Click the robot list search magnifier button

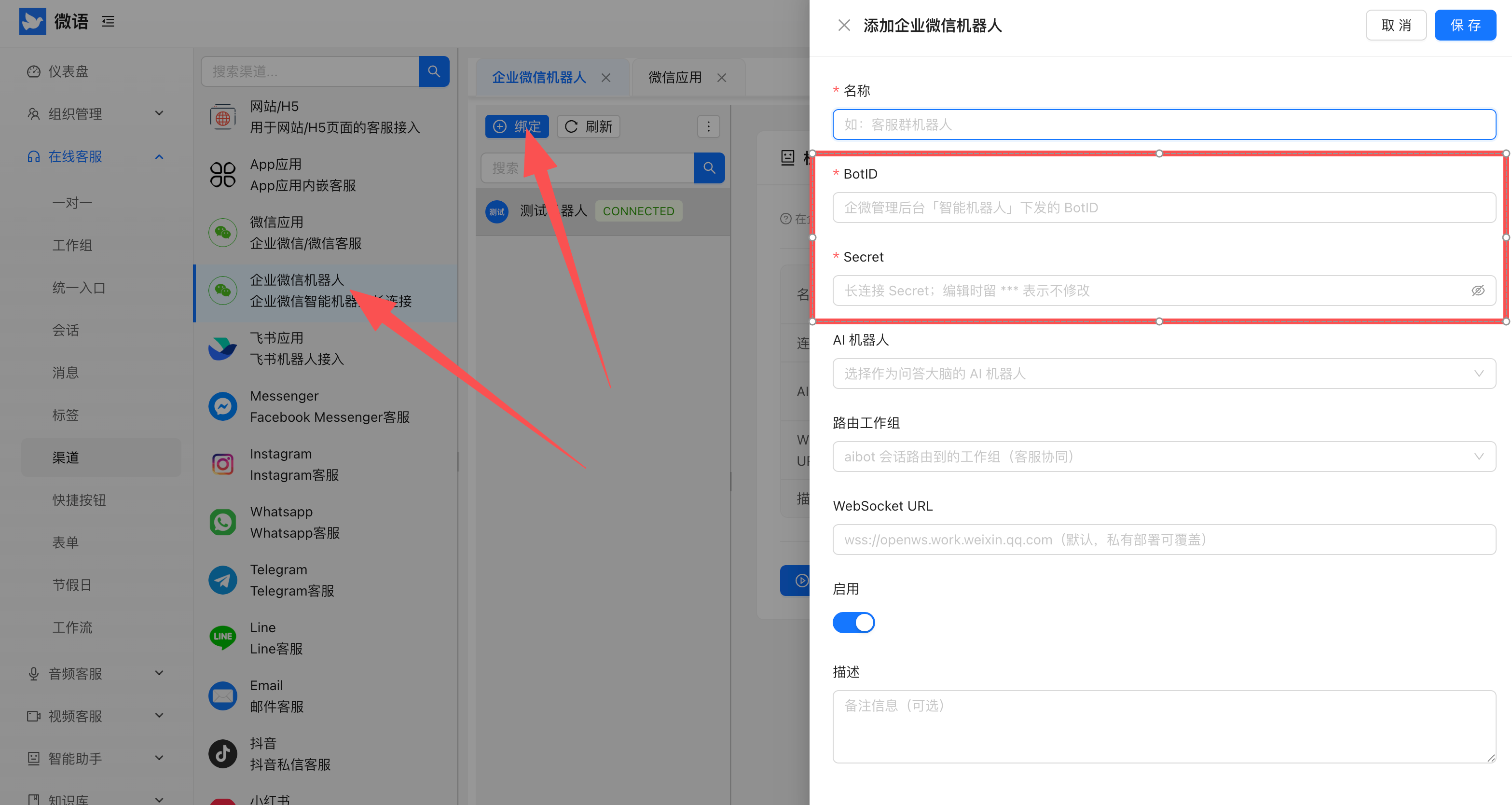point(709,168)
